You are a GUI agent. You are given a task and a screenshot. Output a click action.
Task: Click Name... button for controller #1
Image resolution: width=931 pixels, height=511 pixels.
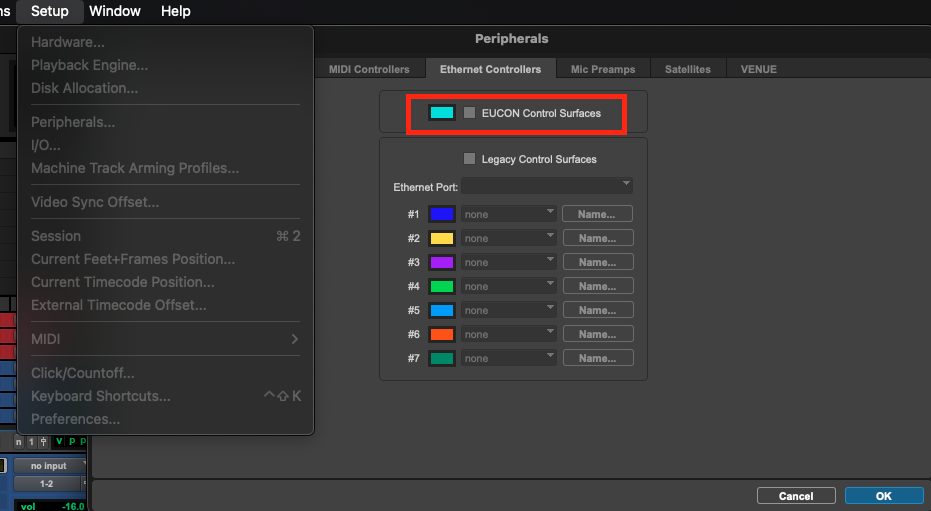coord(597,214)
